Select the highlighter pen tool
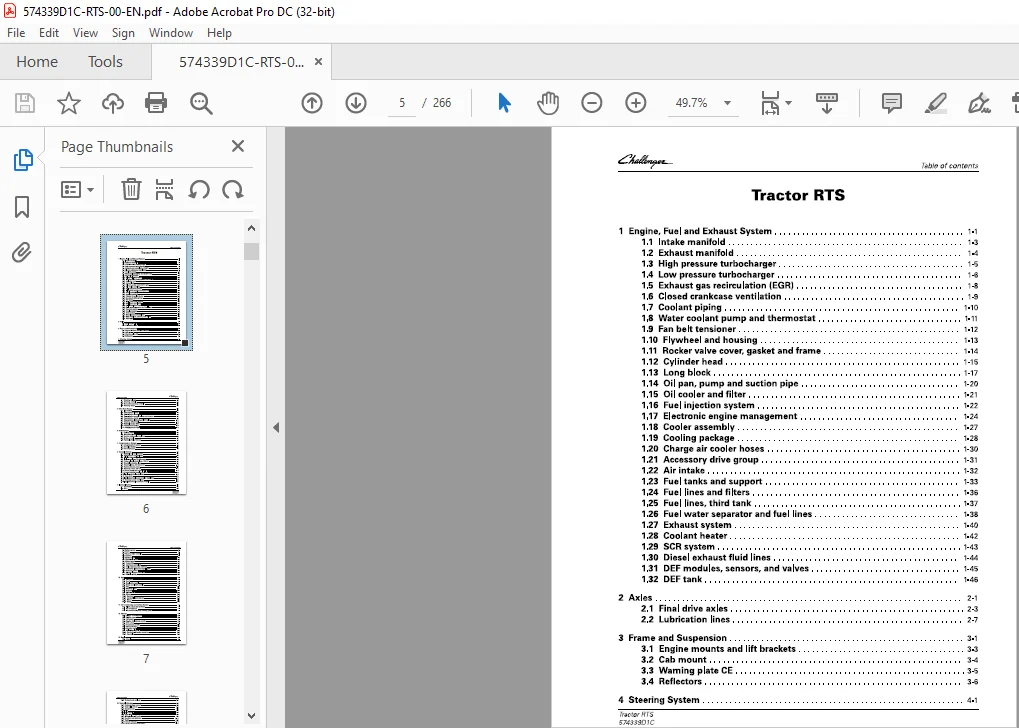This screenshot has width=1019, height=728. tap(935, 103)
